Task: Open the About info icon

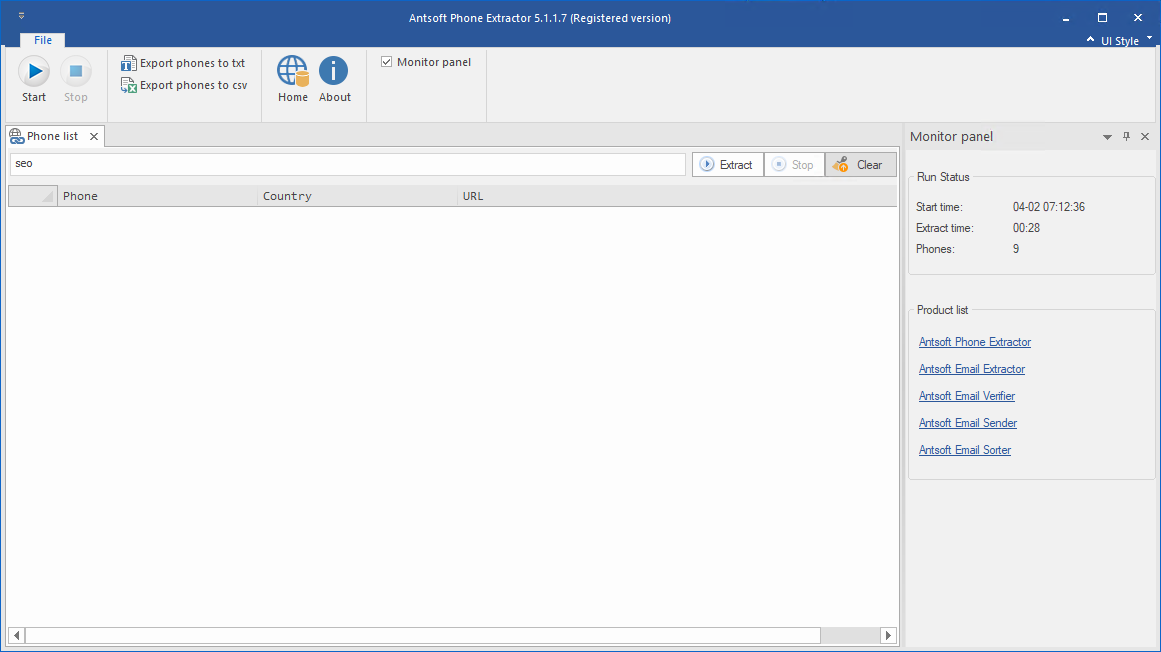Action: pos(334,72)
